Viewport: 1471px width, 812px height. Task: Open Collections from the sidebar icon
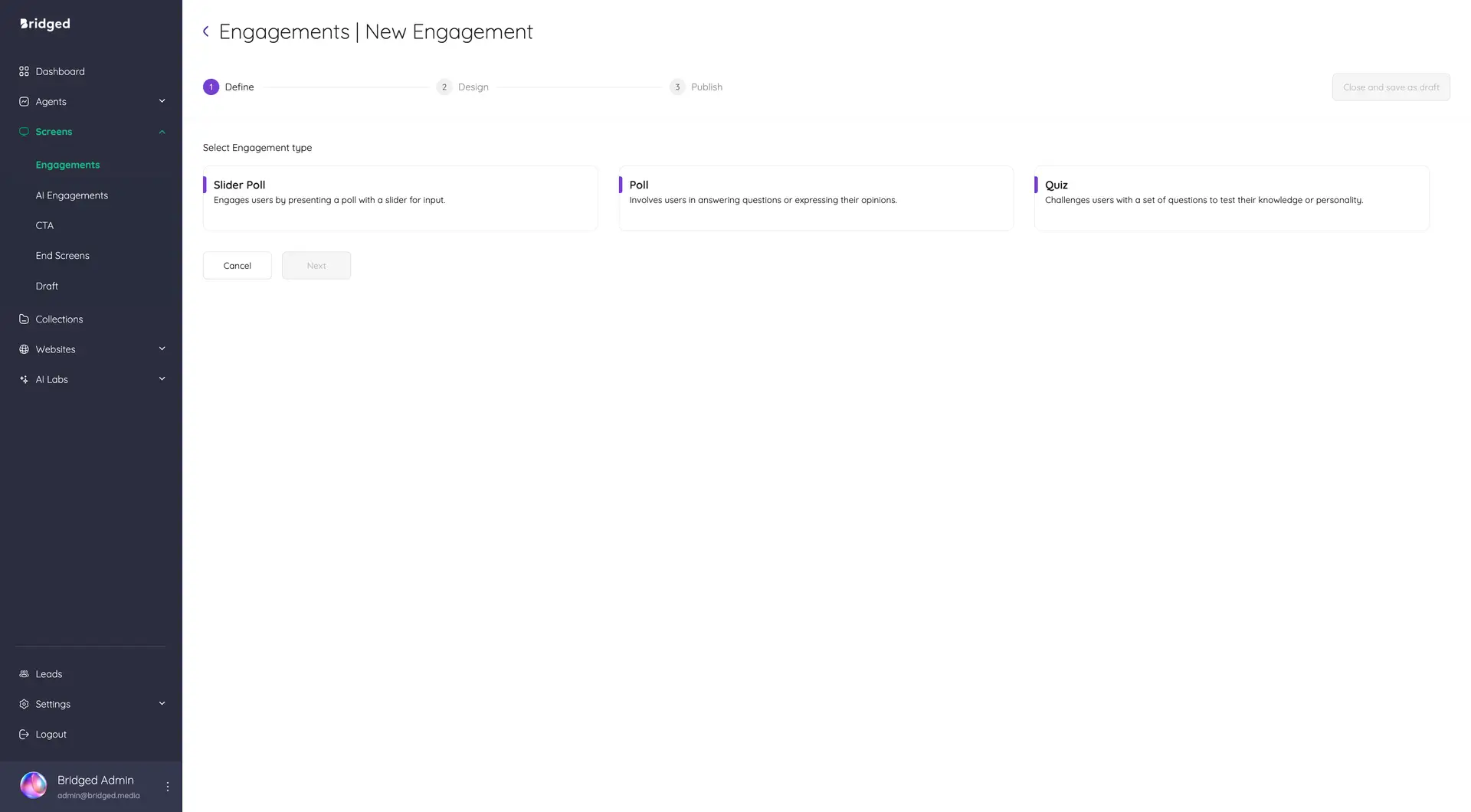pos(24,319)
